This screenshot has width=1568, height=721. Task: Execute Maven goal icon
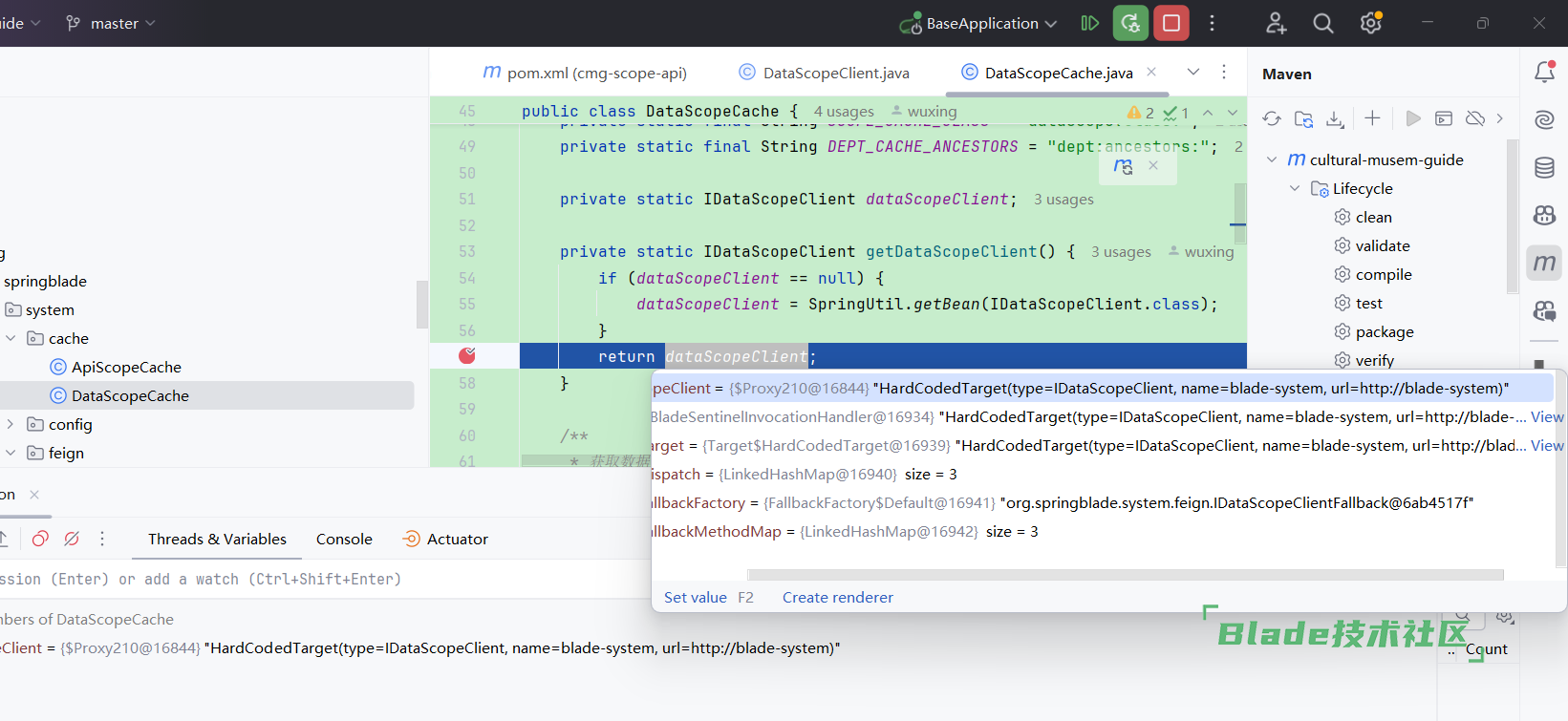[1444, 118]
